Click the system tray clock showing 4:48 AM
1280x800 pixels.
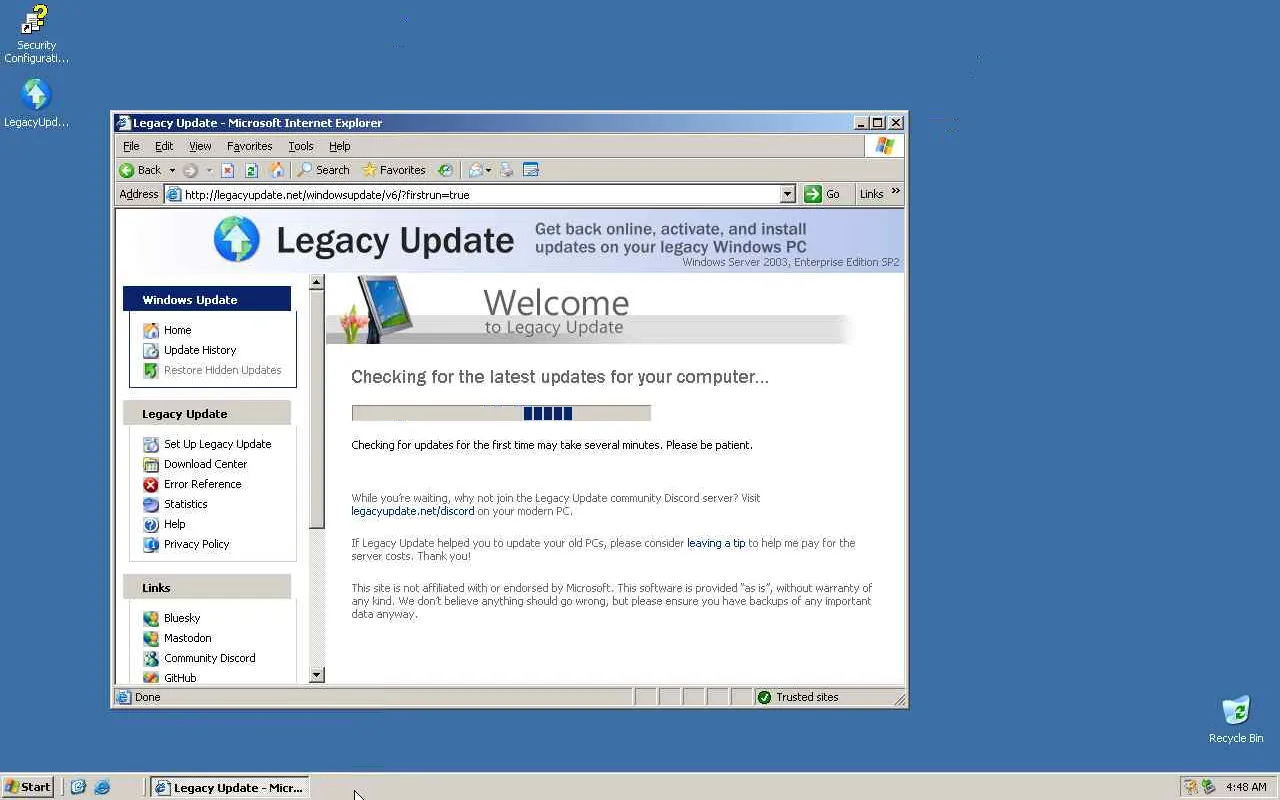1246,787
